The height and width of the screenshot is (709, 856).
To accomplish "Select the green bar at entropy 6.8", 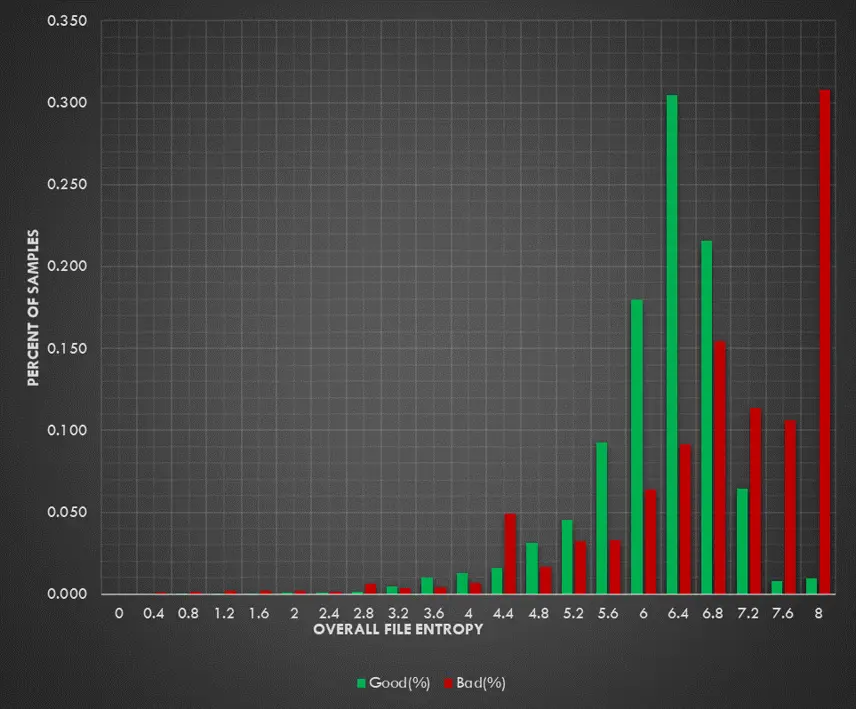I will [707, 417].
